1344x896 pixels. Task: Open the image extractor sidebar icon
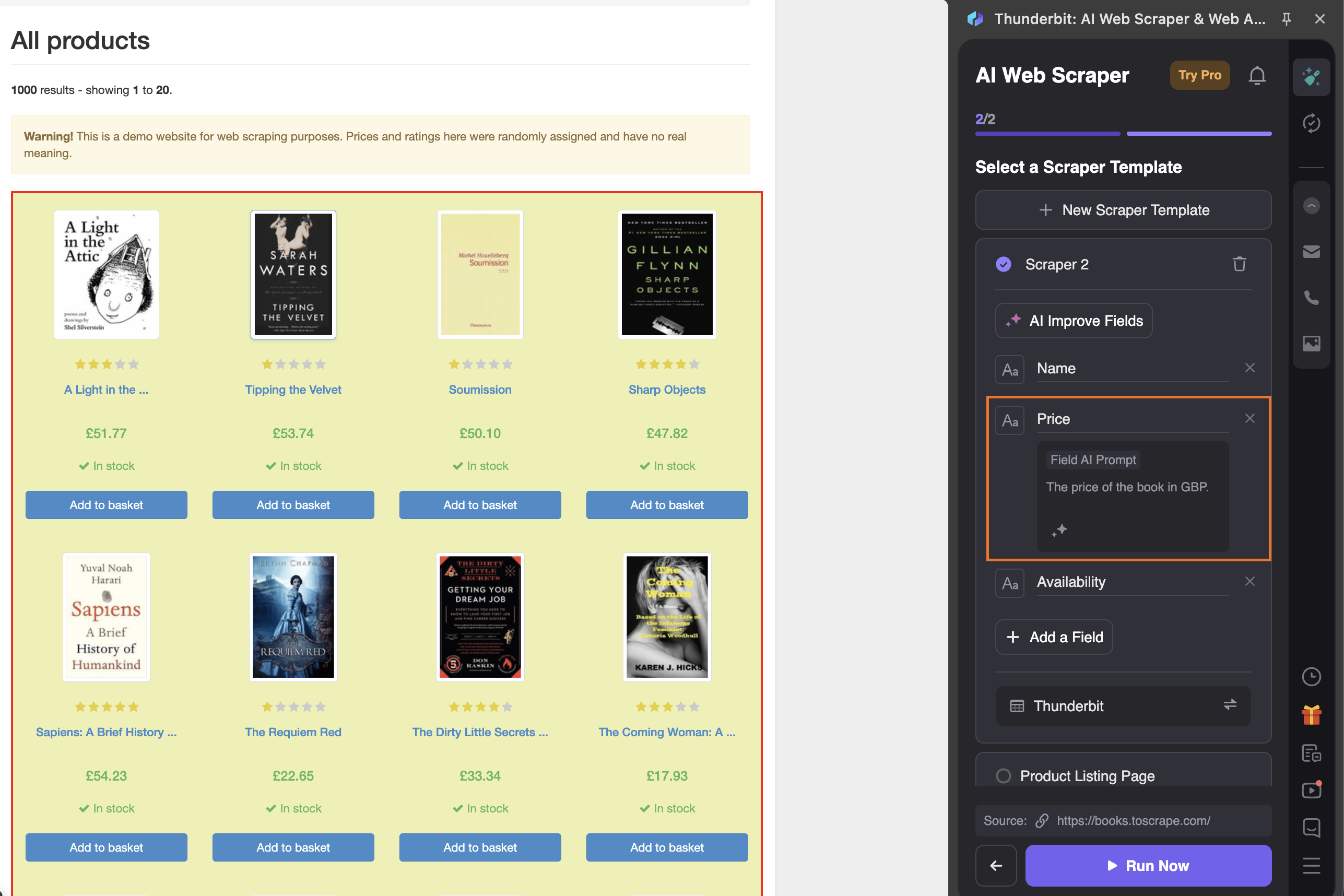pos(1311,343)
